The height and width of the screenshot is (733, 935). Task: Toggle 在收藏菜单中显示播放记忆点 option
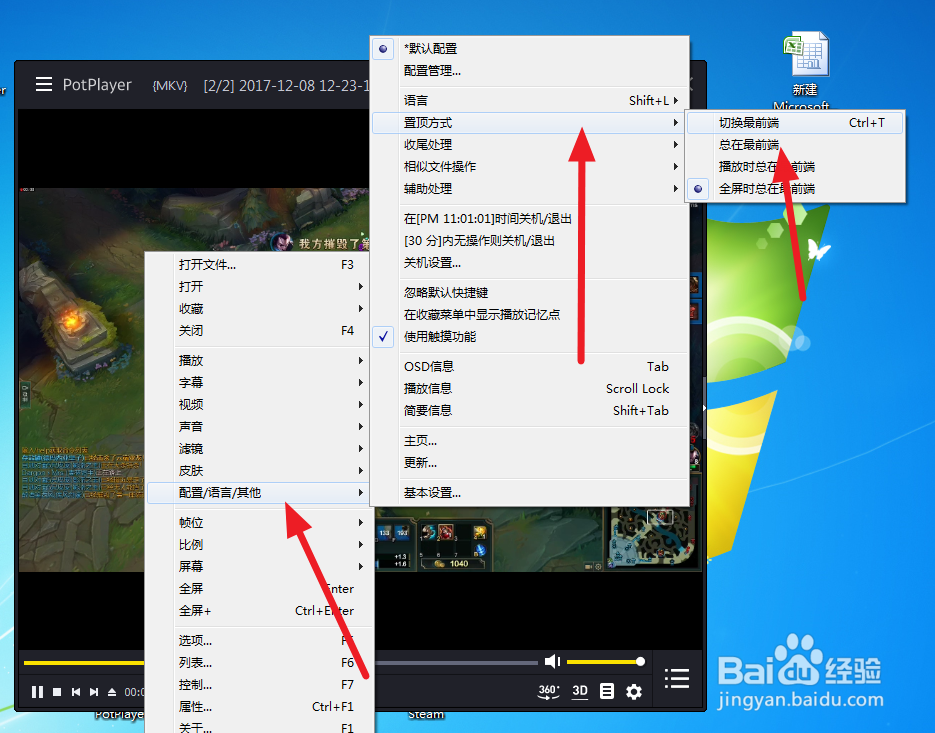click(x=531, y=315)
